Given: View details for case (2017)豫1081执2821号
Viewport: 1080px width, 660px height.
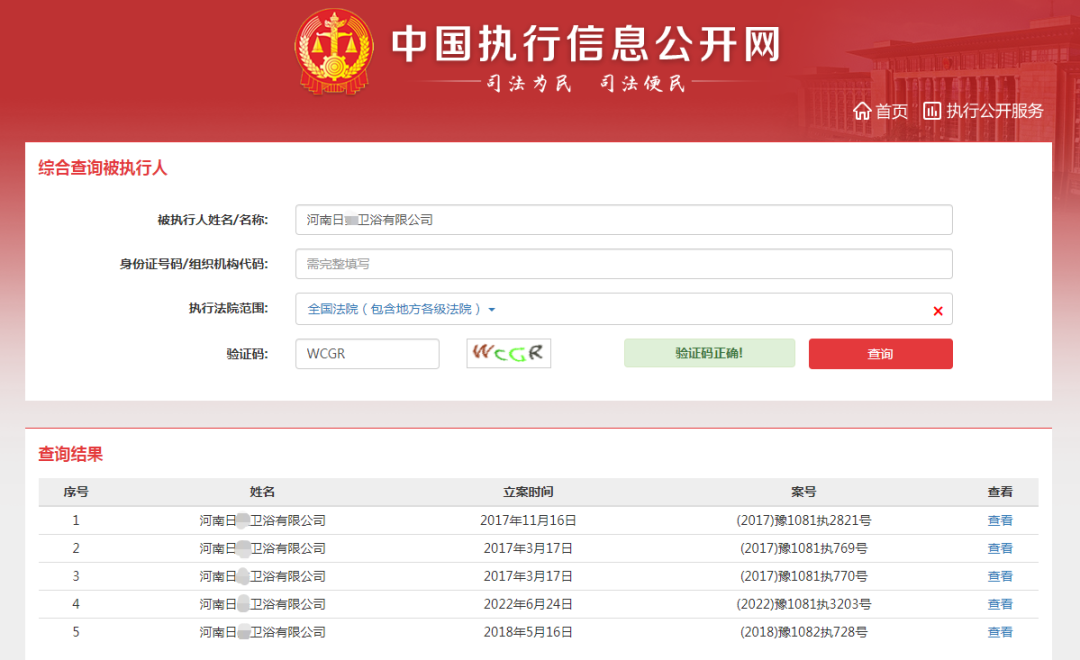Looking at the screenshot, I should 1000,520.
